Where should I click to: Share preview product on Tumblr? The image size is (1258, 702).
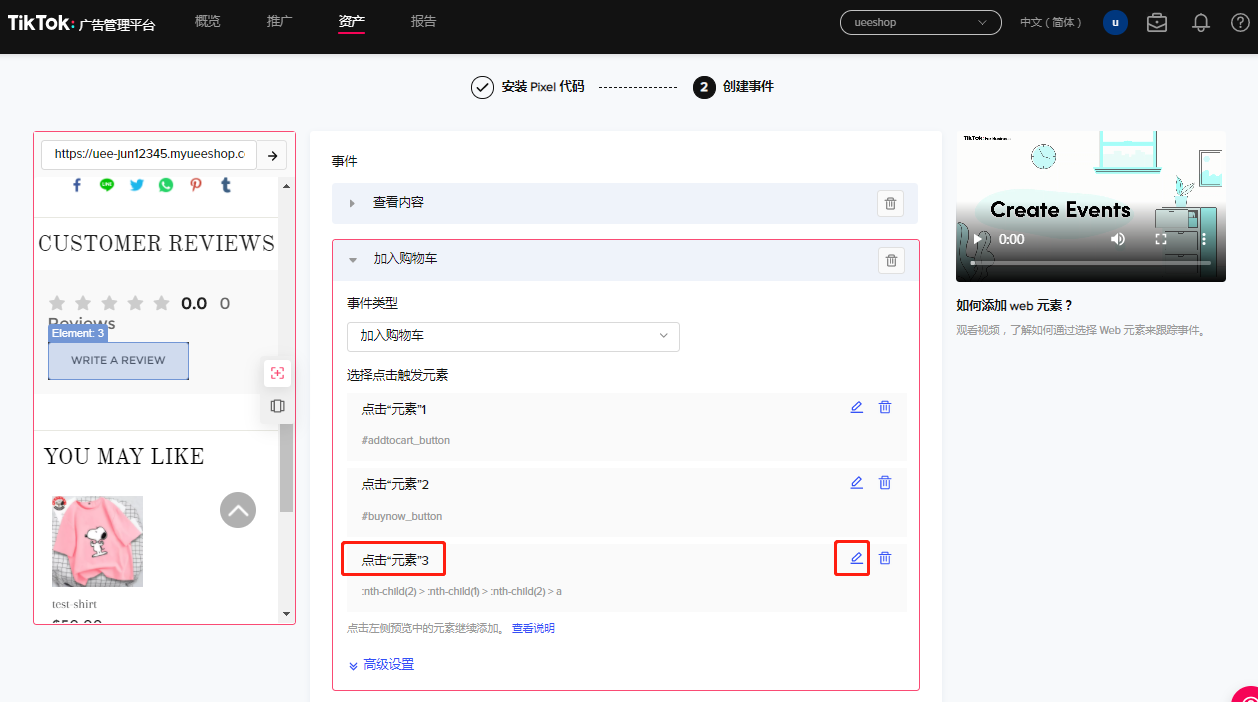point(226,185)
